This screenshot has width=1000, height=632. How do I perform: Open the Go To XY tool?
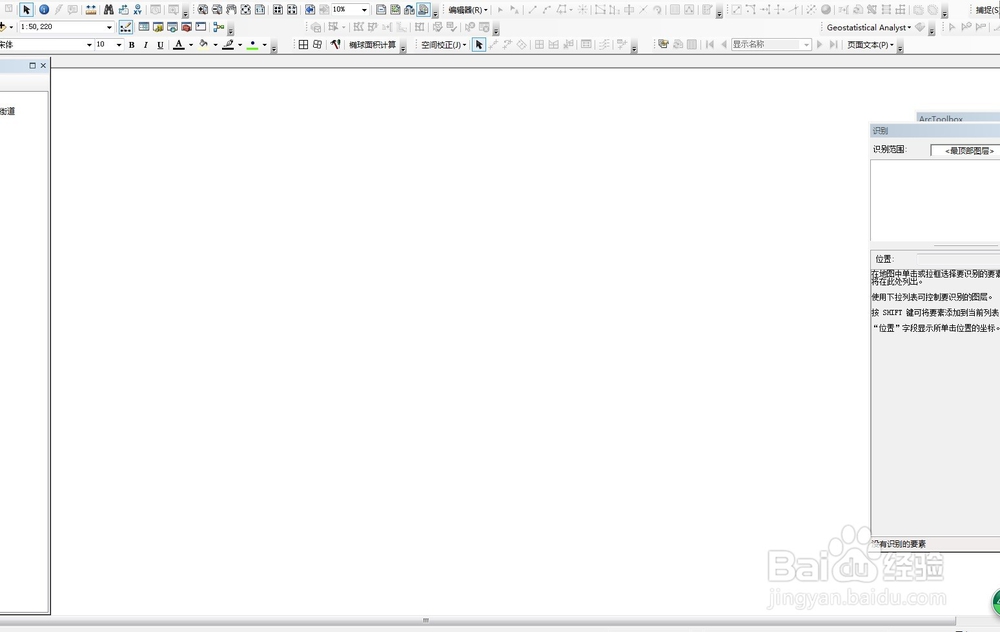138,10
